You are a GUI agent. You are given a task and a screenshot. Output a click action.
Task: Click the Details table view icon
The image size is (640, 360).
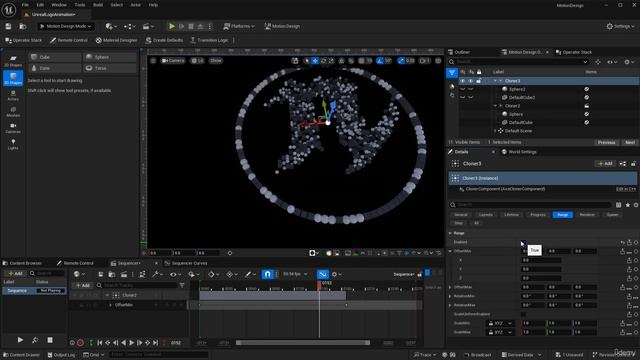pos(619,205)
